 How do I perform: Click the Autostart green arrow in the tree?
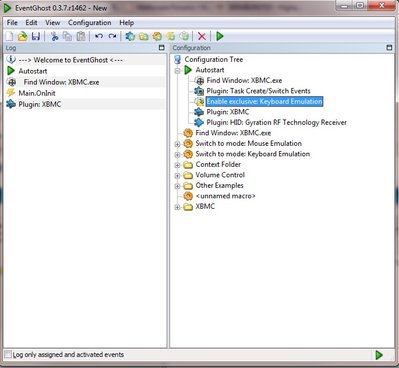coord(188,70)
